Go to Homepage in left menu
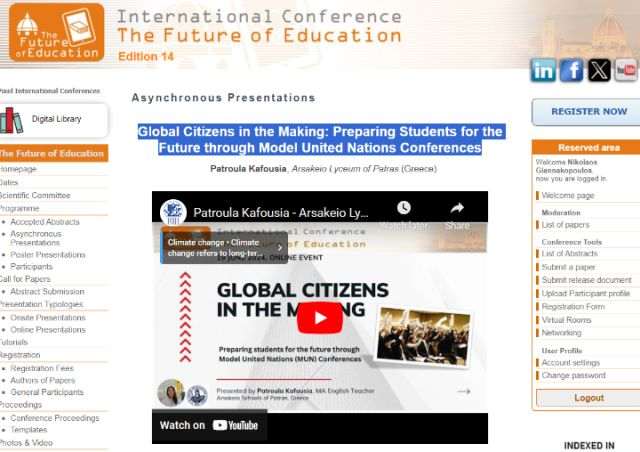 [18, 169]
